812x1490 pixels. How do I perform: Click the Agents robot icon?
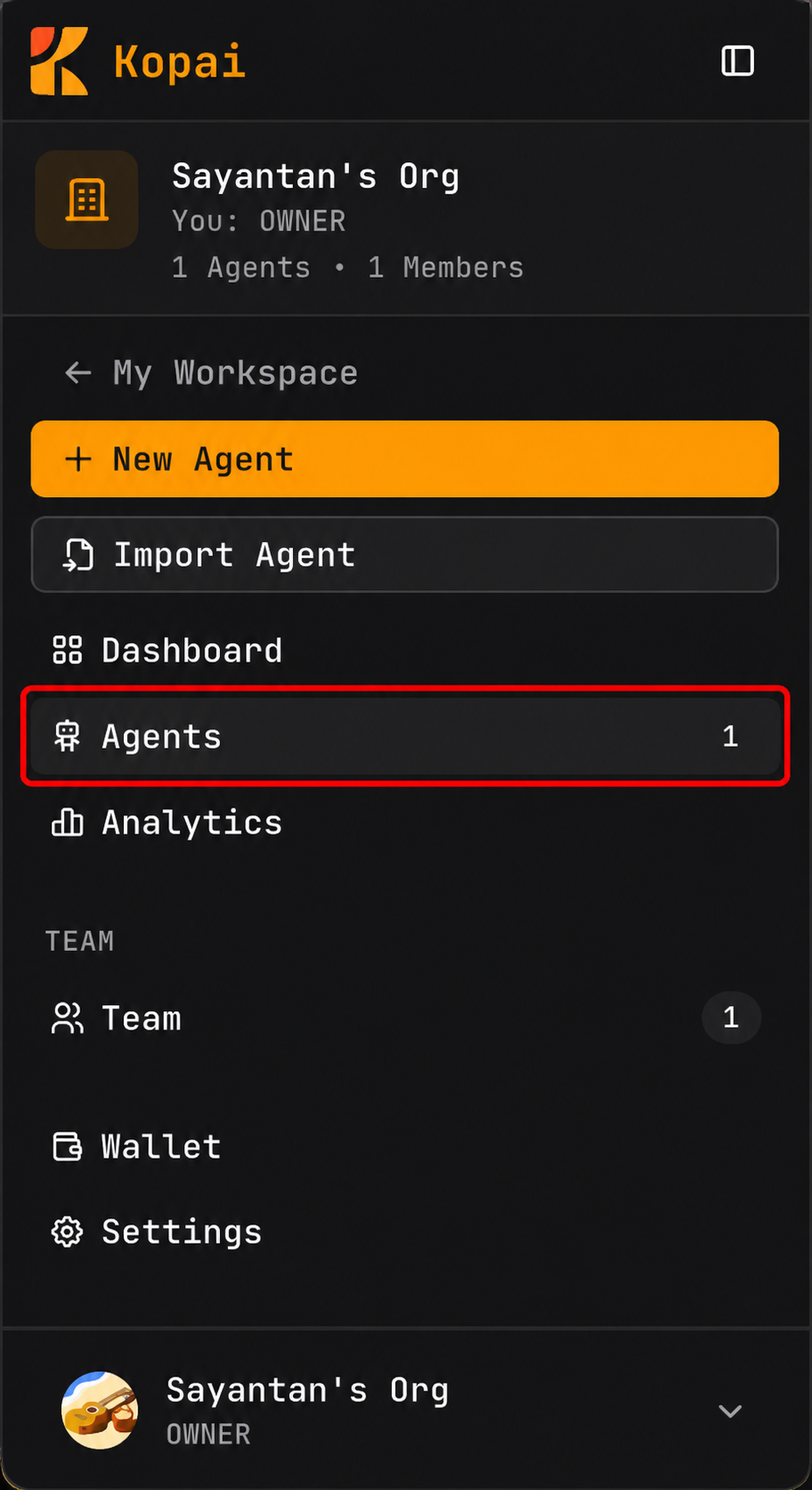click(x=68, y=737)
